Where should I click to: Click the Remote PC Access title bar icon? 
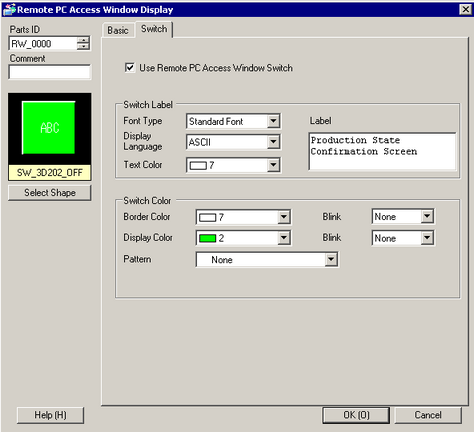9,9
